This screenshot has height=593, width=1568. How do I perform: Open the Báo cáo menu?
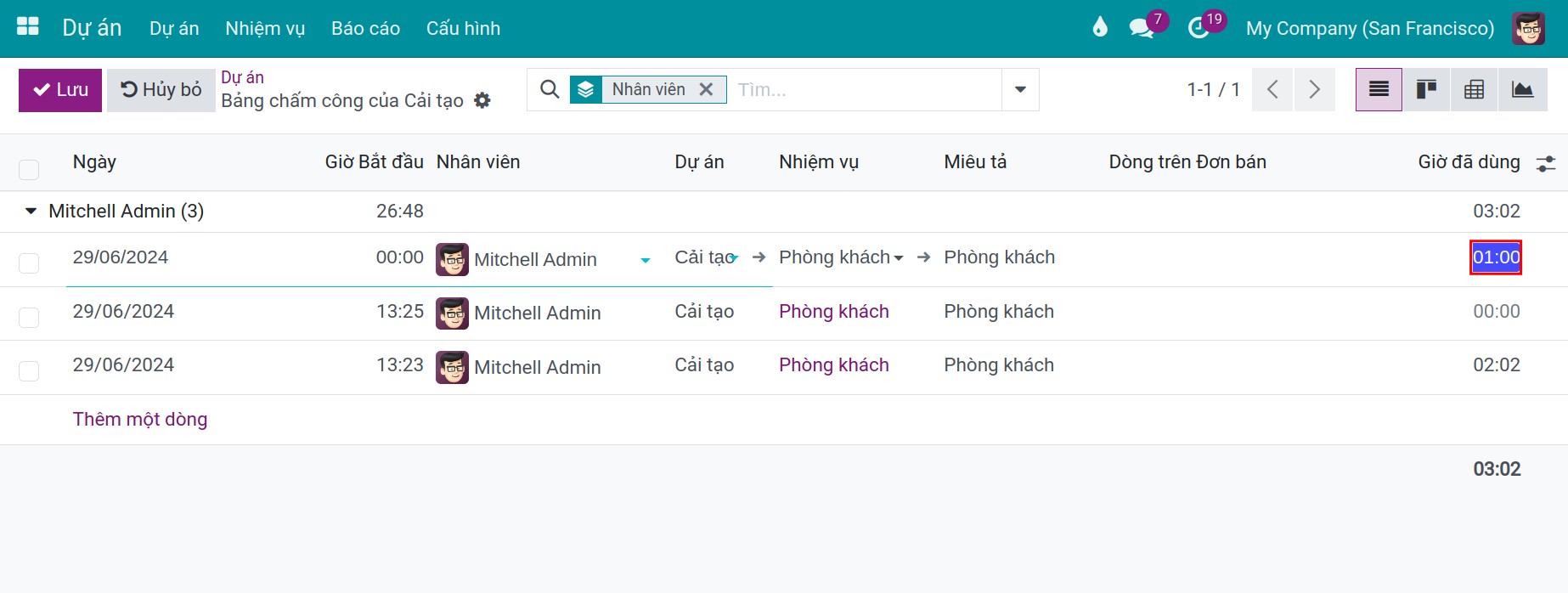tap(365, 28)
